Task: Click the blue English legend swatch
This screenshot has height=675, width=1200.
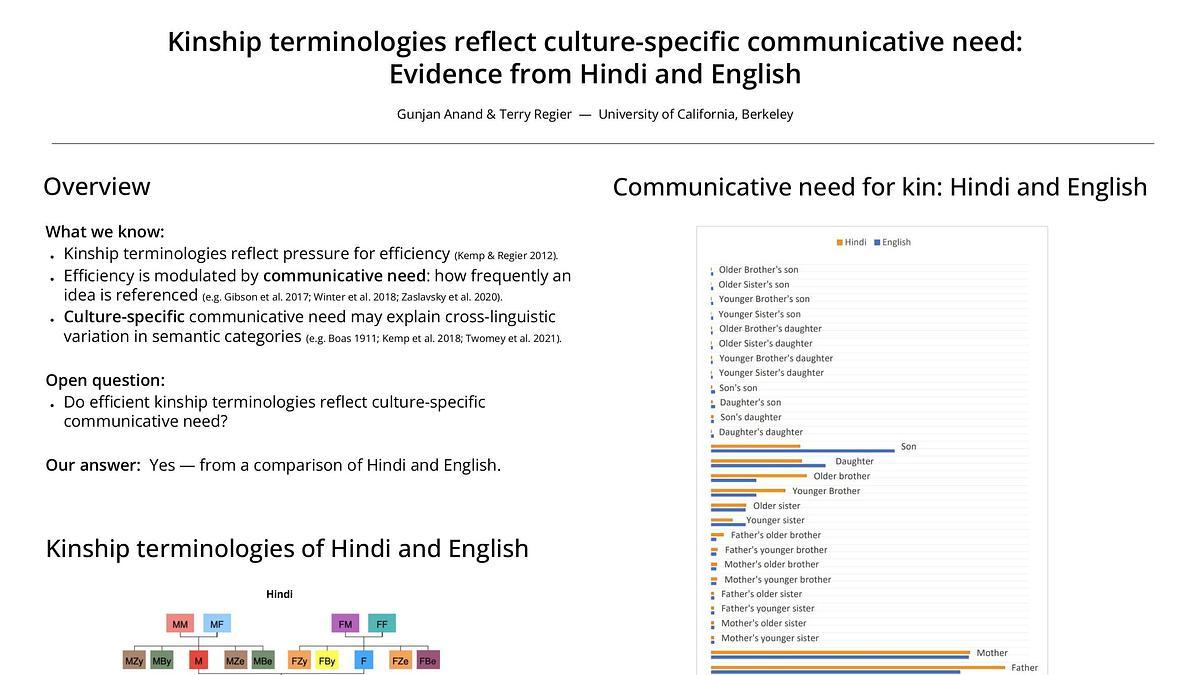Action: [878, 243]
